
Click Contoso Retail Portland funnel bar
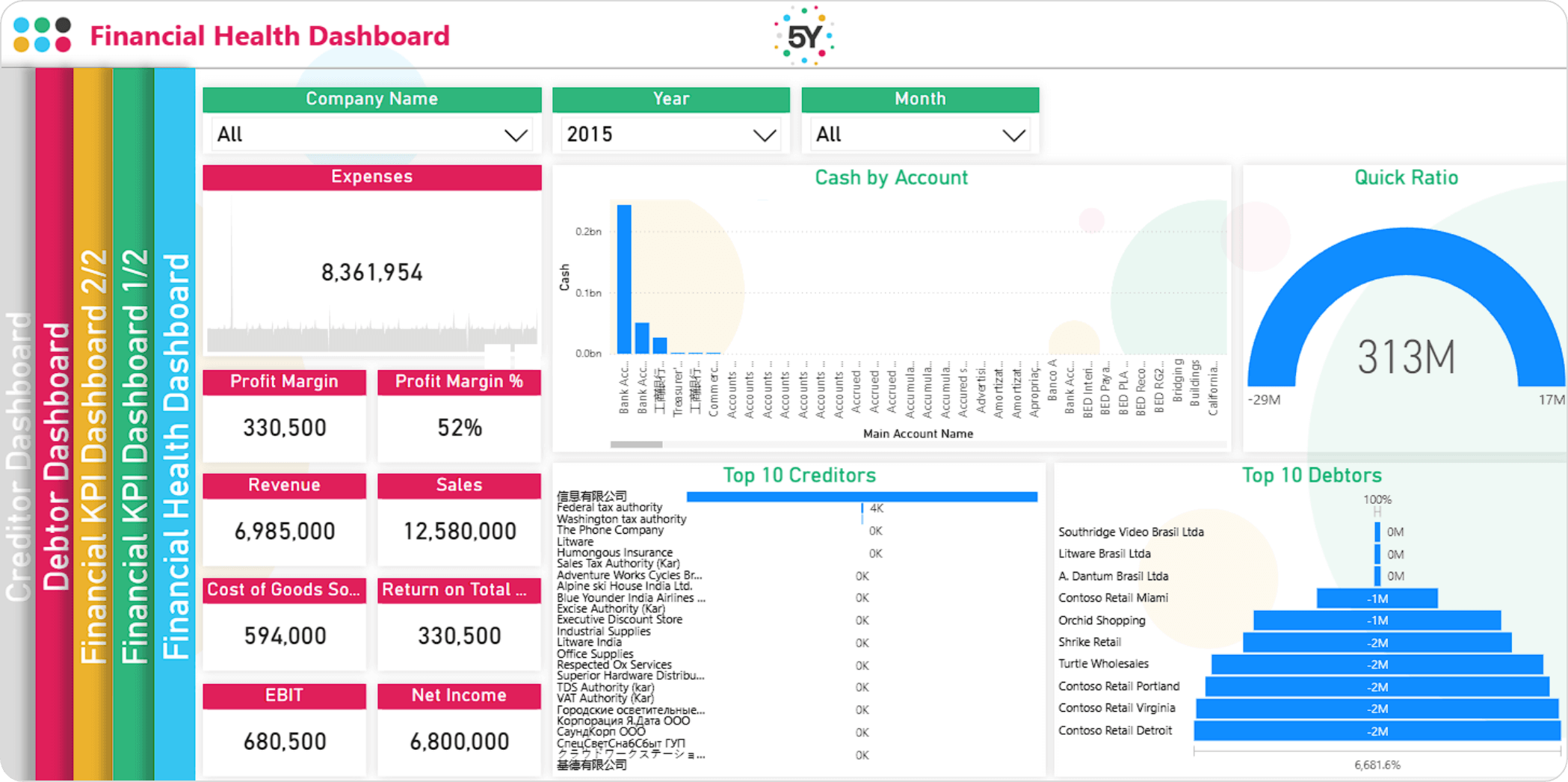tap(1377, 687)
